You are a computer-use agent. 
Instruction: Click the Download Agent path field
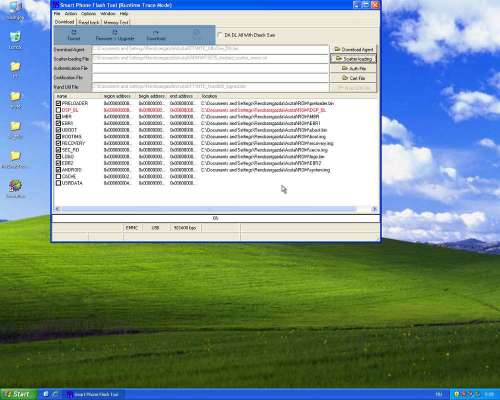210,49
